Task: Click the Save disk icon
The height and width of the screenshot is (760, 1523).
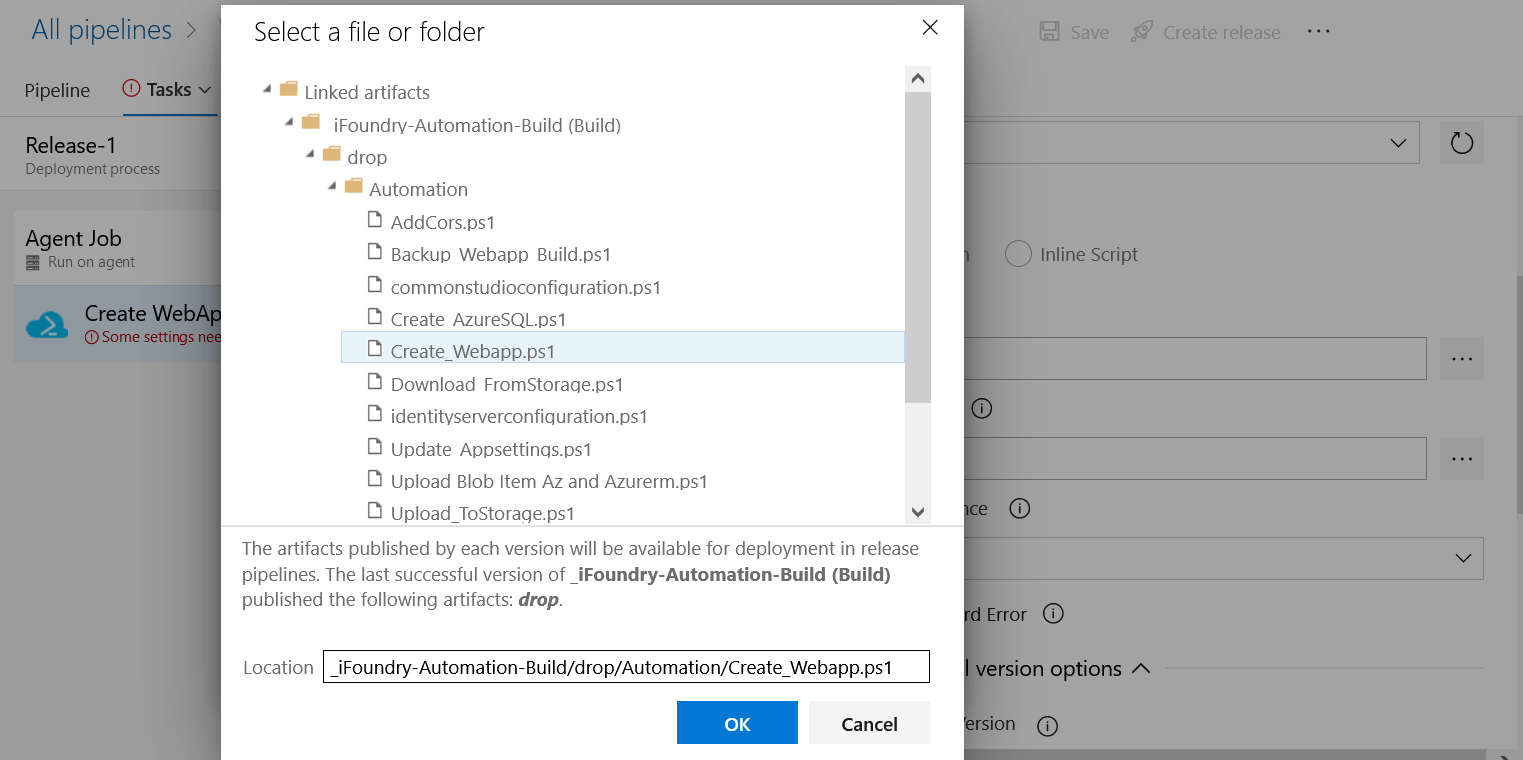Action: 1049,32
